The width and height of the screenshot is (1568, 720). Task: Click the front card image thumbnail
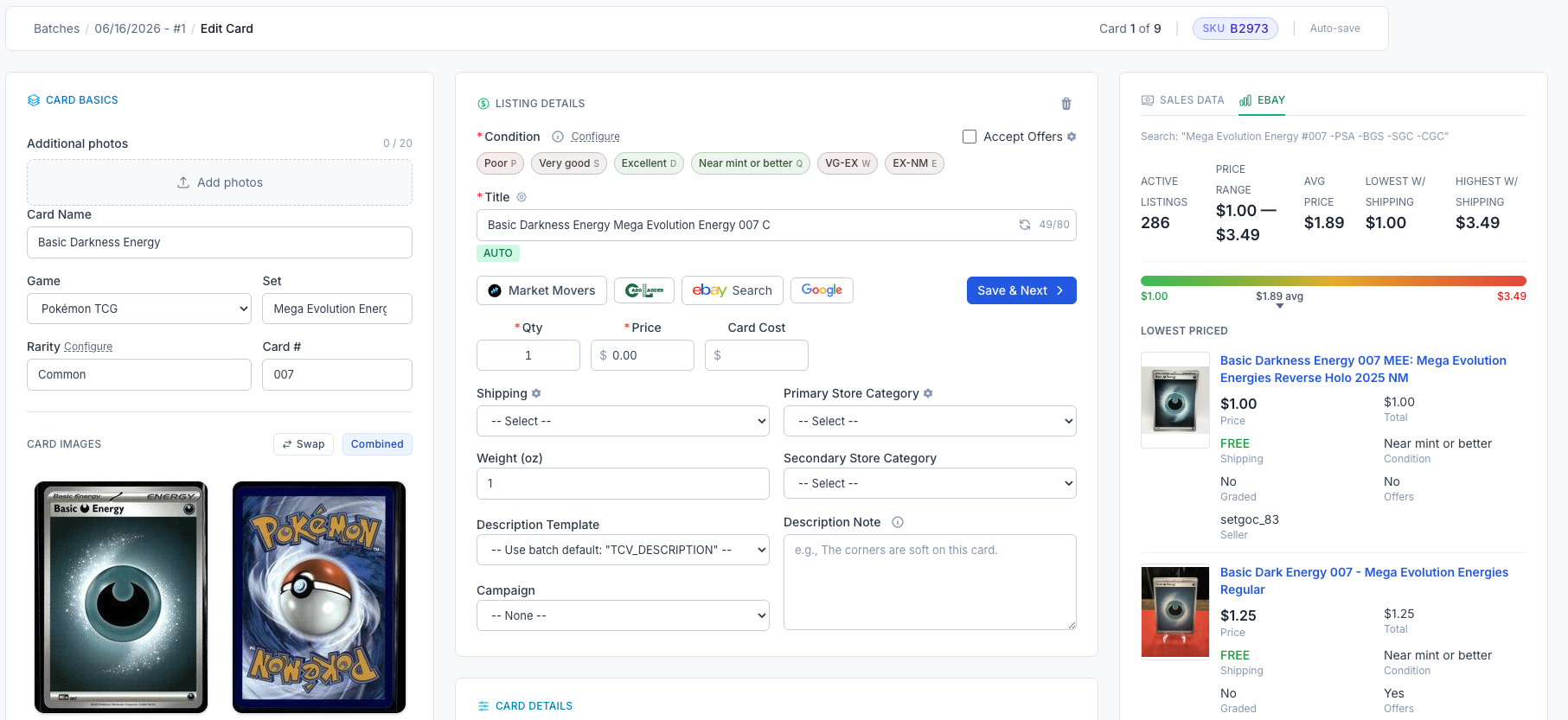point(121,597)
